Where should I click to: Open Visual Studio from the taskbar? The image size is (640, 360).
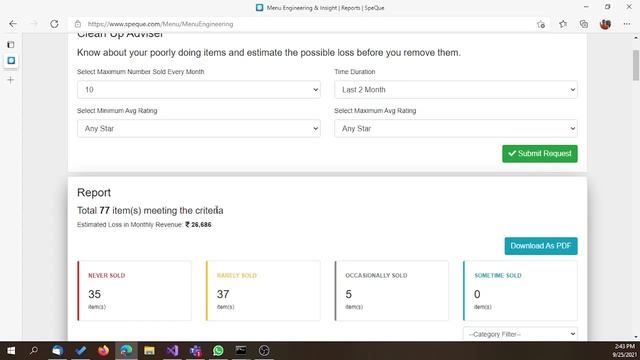(172, 351)
